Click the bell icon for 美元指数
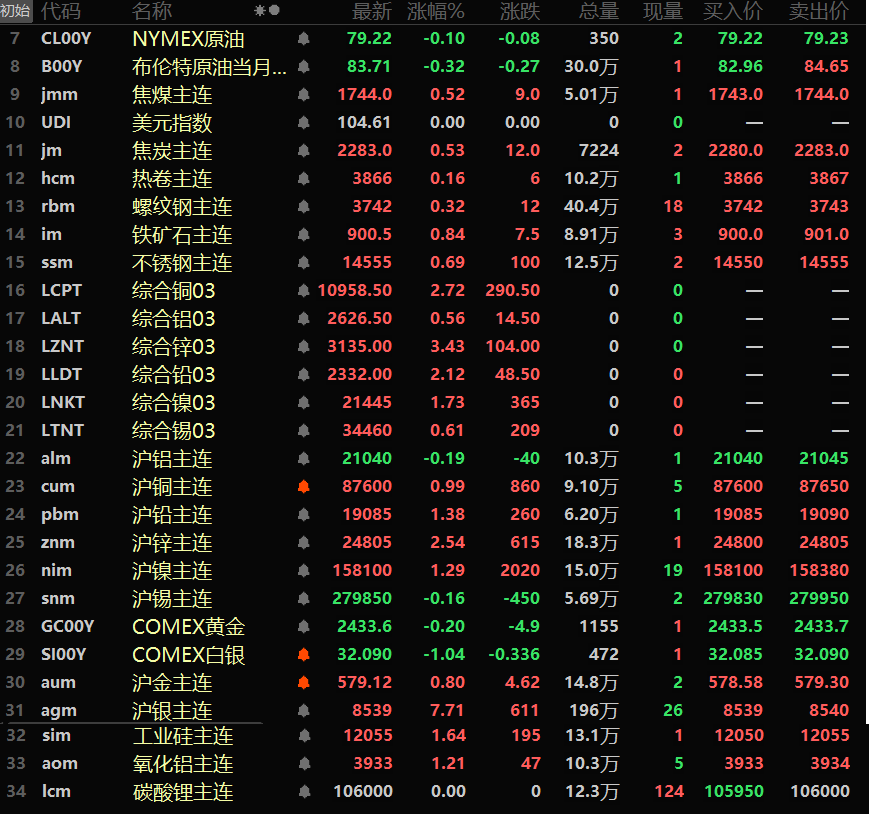The width and height of the screenshot is (869, 814). click(303, 122)
